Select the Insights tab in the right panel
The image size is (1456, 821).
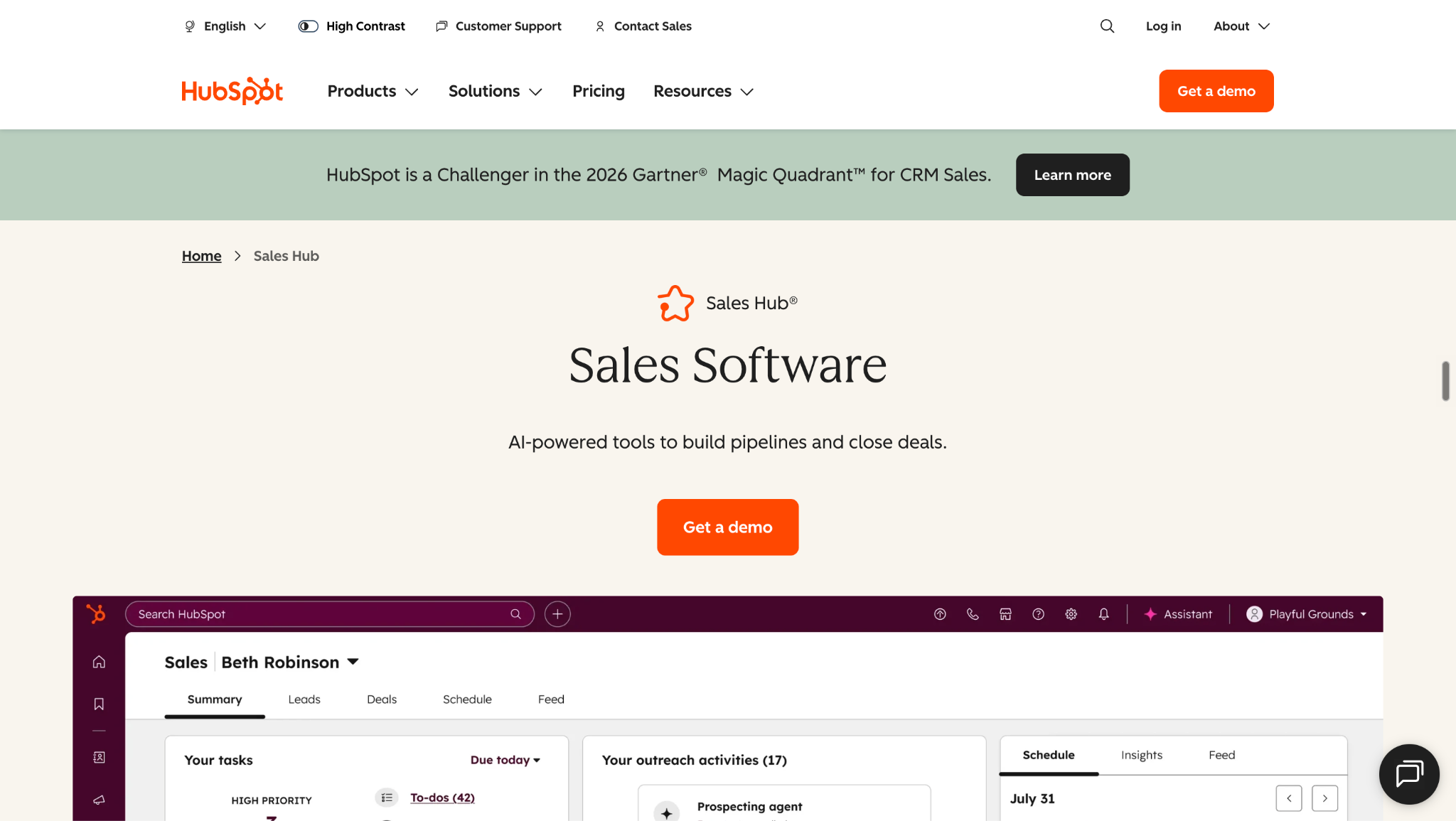point(1142,755)
